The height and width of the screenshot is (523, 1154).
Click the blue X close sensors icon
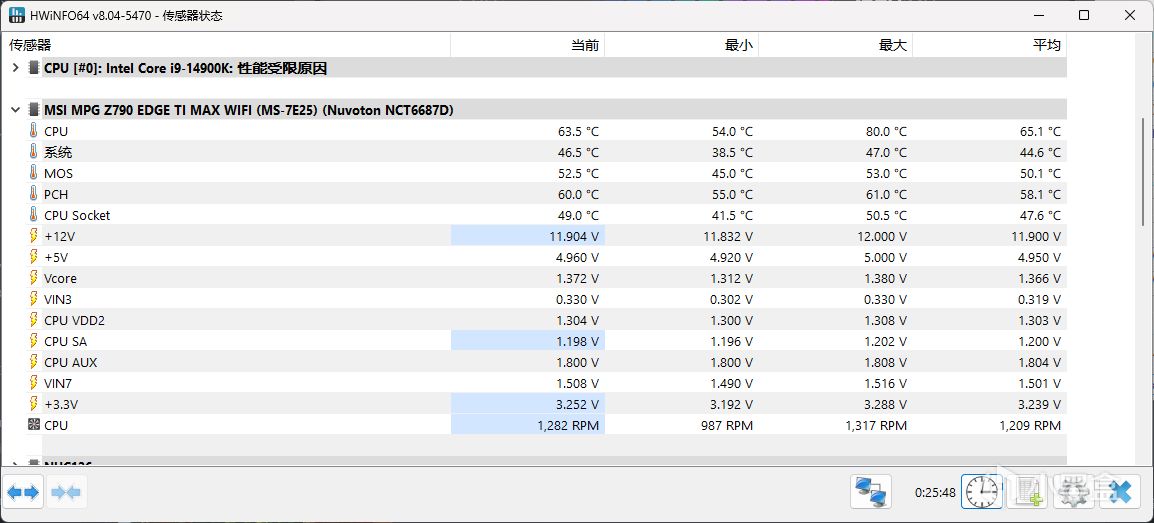point(1120,492)
